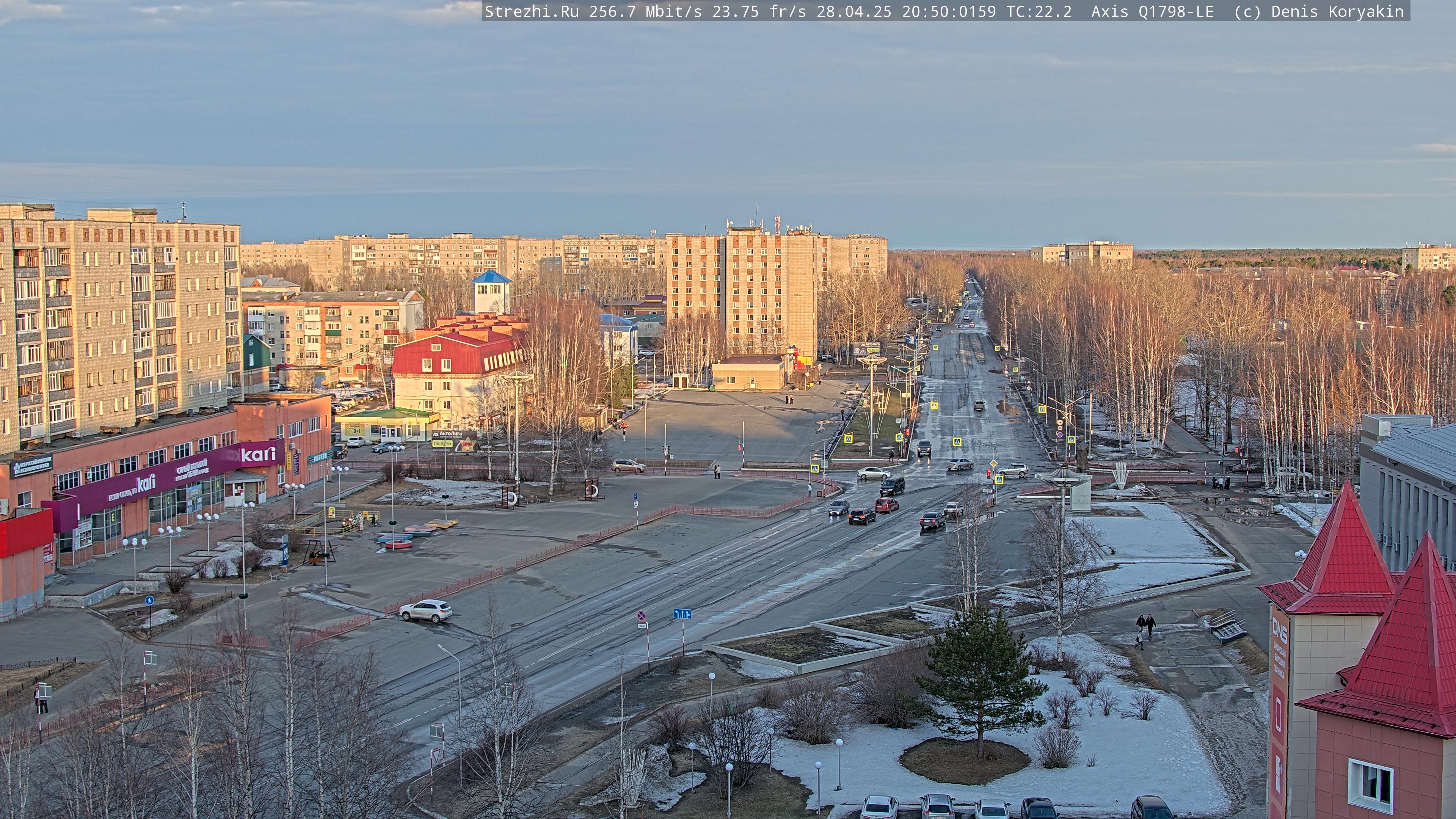Click the "Strezhi.Ru" overlay text
This screenshot has width=1456, height=819.
pyautogui.click(x=532, y=12)
